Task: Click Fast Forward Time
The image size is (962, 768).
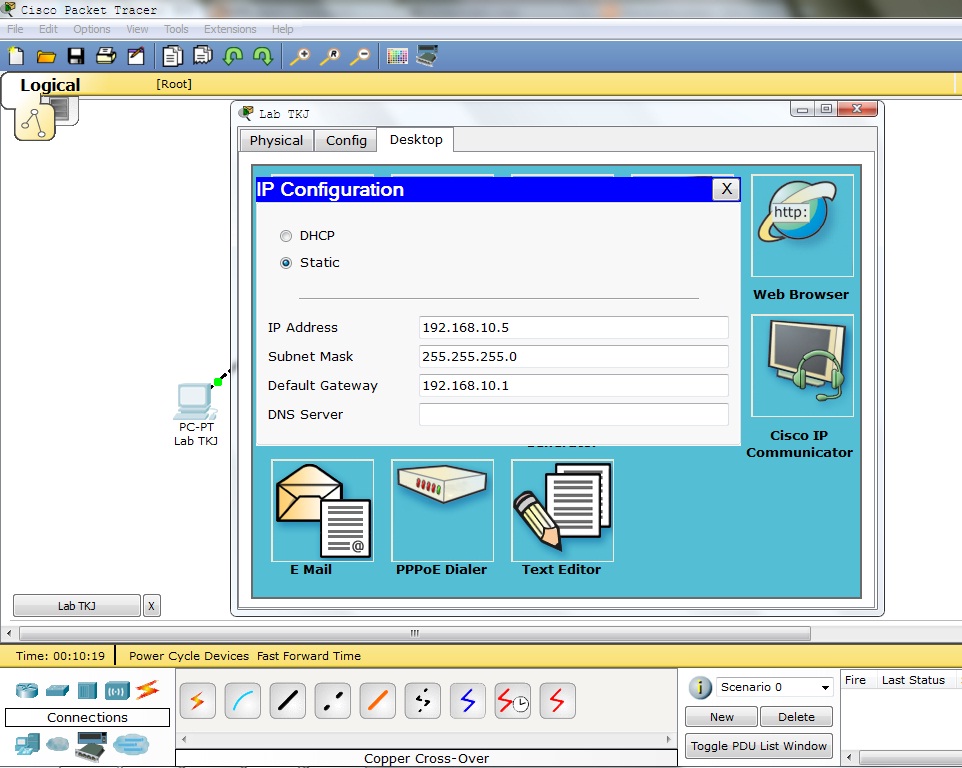Action: (x=309, y=656)
